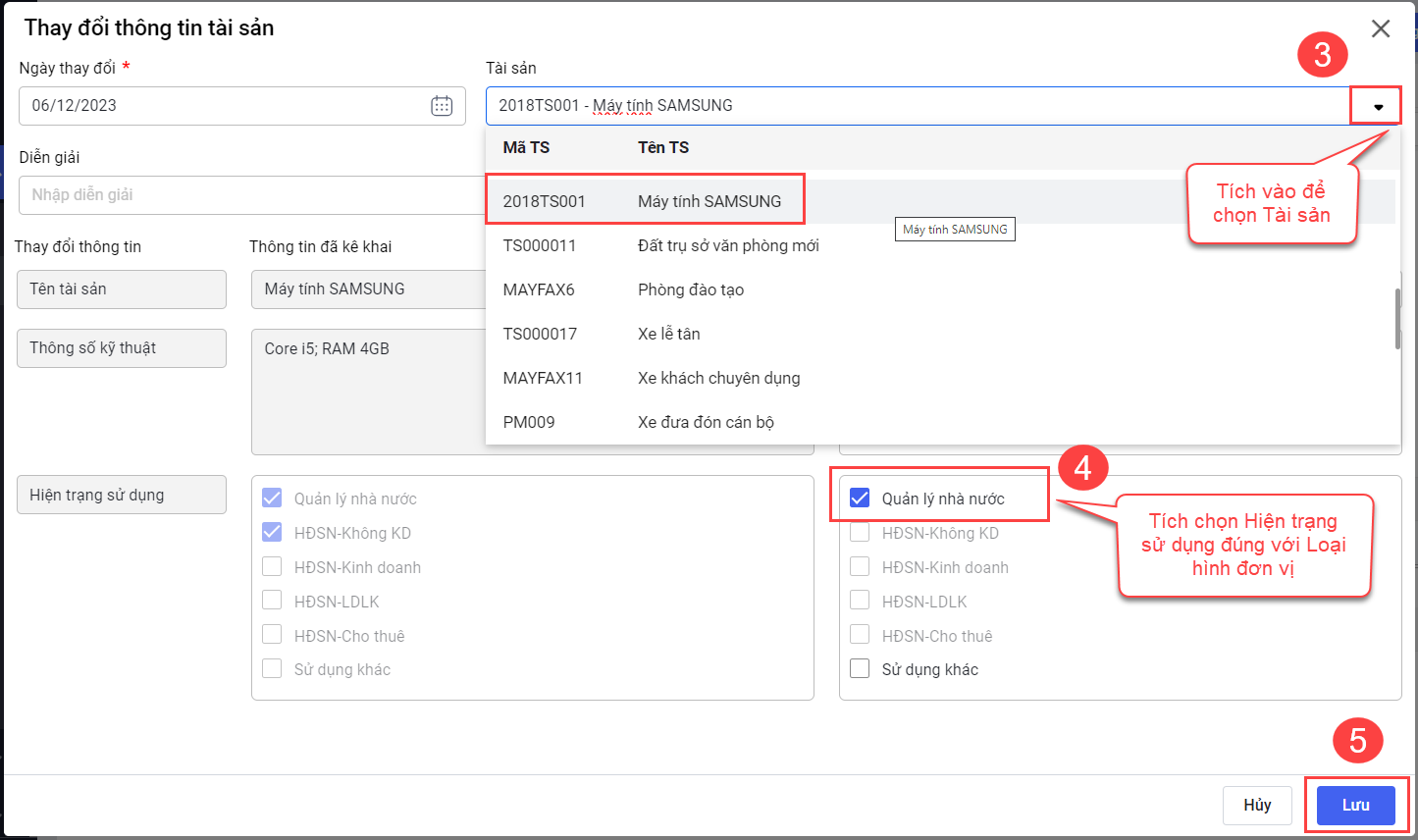Select PM009 Xe đưa đón cán bộ
Image resolution: width=1418 pixels, height=840 pixels.
click(x=638, y=422)
